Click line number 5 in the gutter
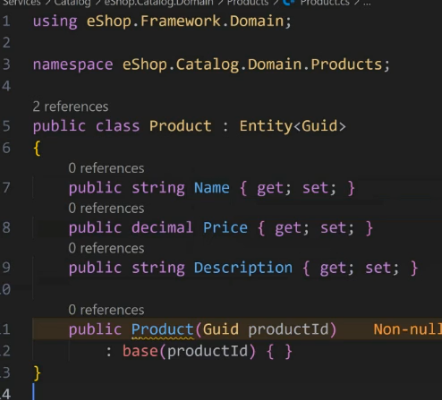 click(x=6, y=126)
